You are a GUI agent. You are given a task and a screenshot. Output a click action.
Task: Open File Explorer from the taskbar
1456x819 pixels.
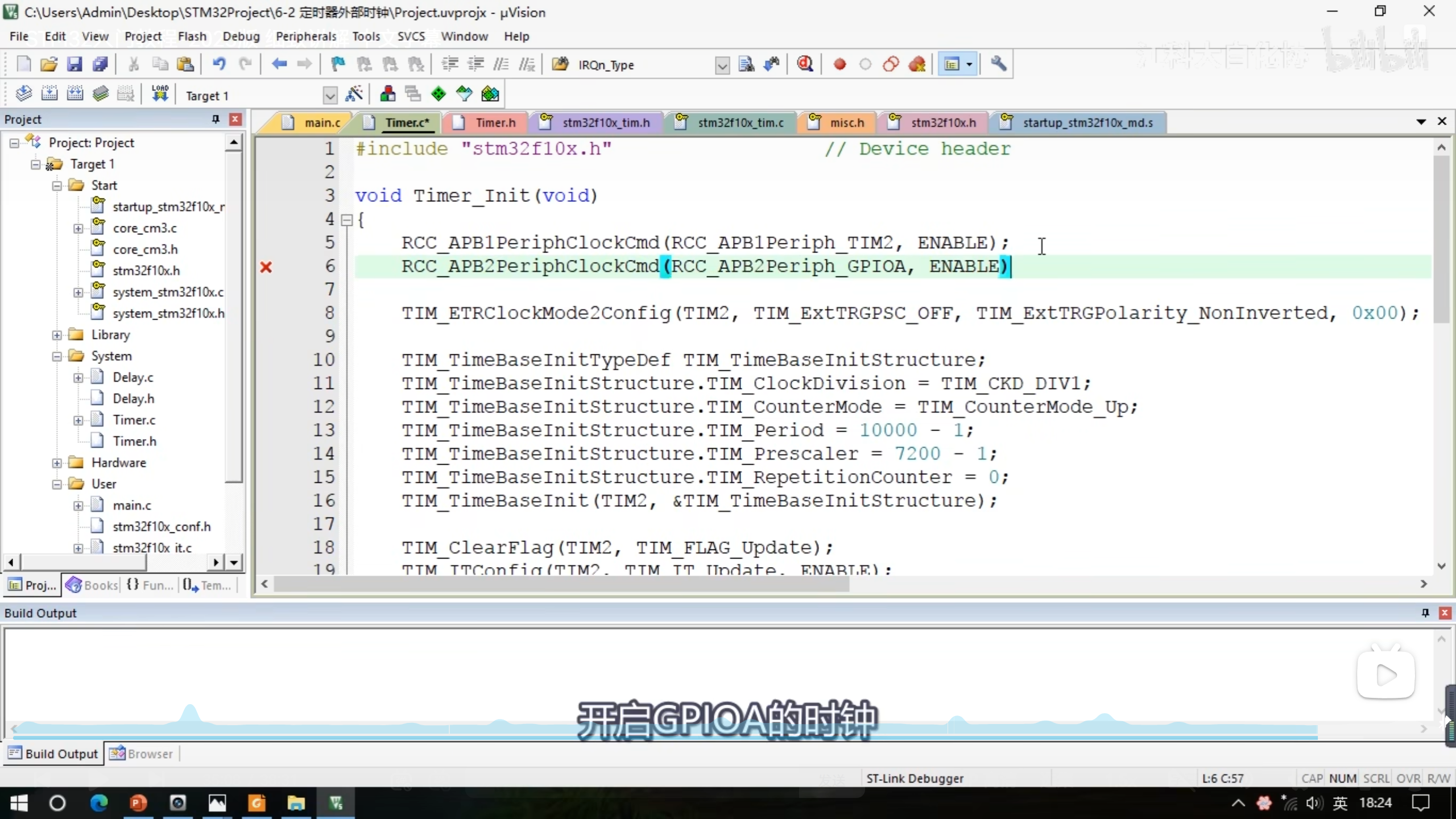(x=295, y=803)
